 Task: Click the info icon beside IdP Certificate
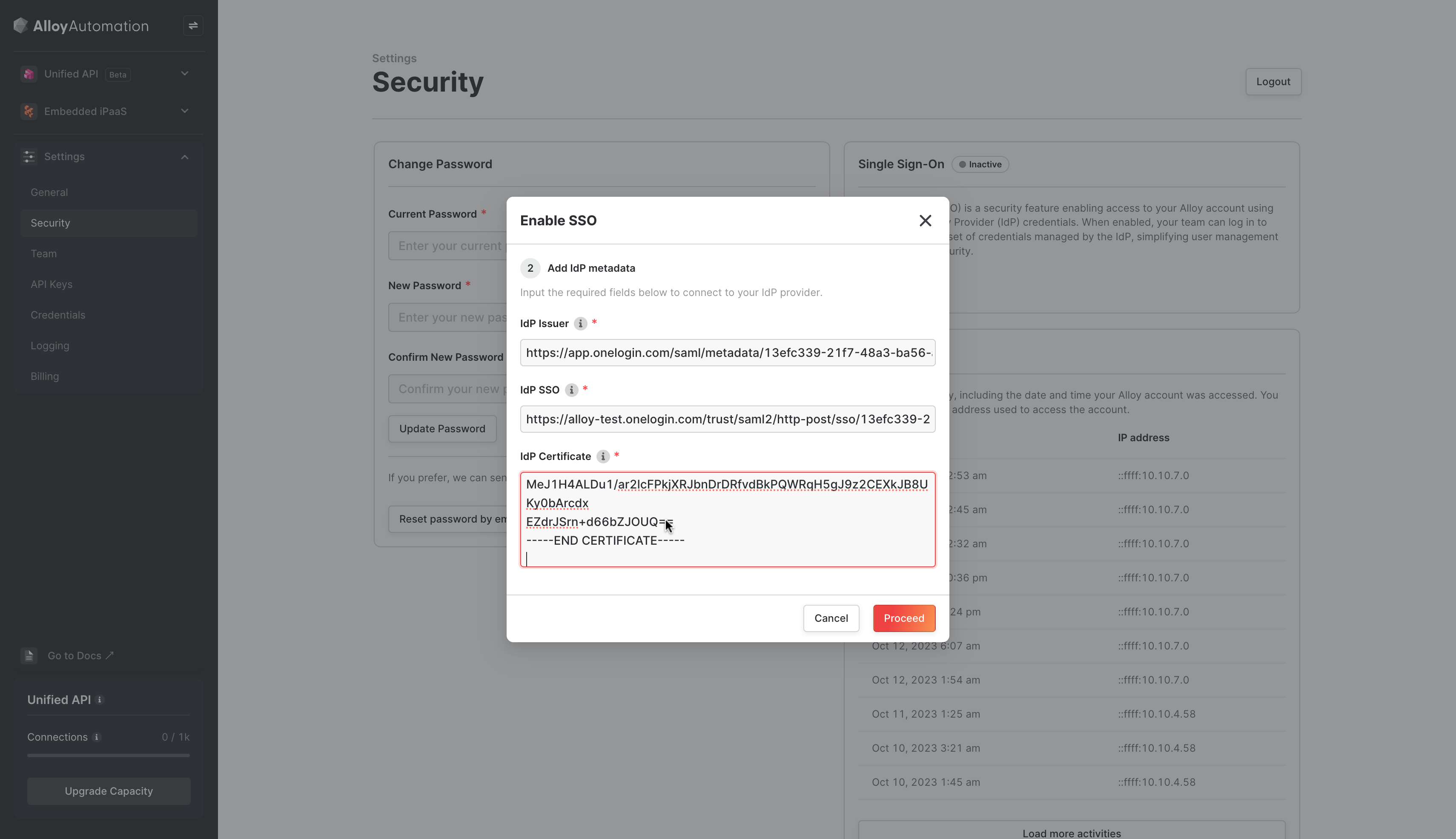click(x=603, y=457)
